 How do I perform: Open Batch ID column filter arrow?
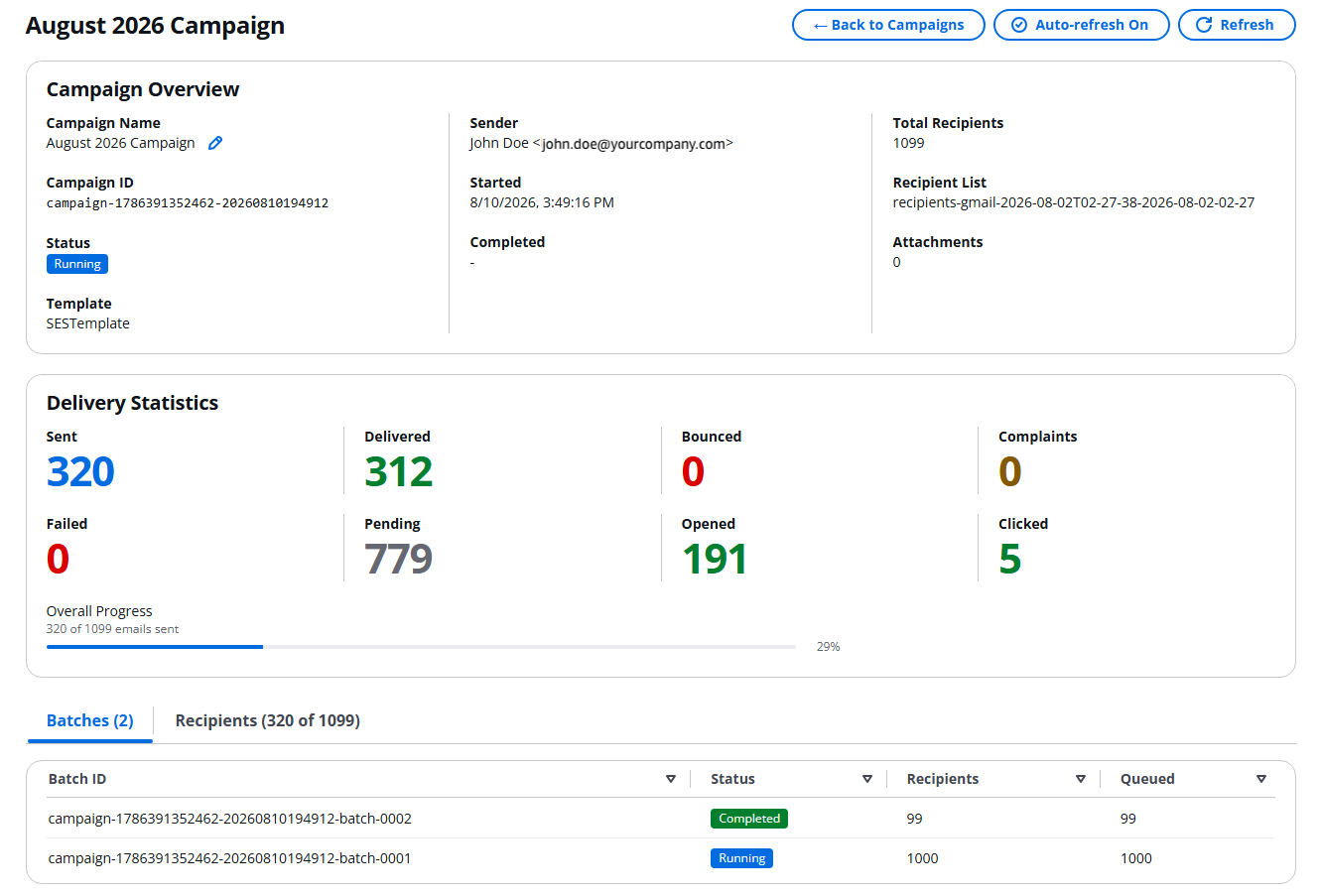pos(671,779)
